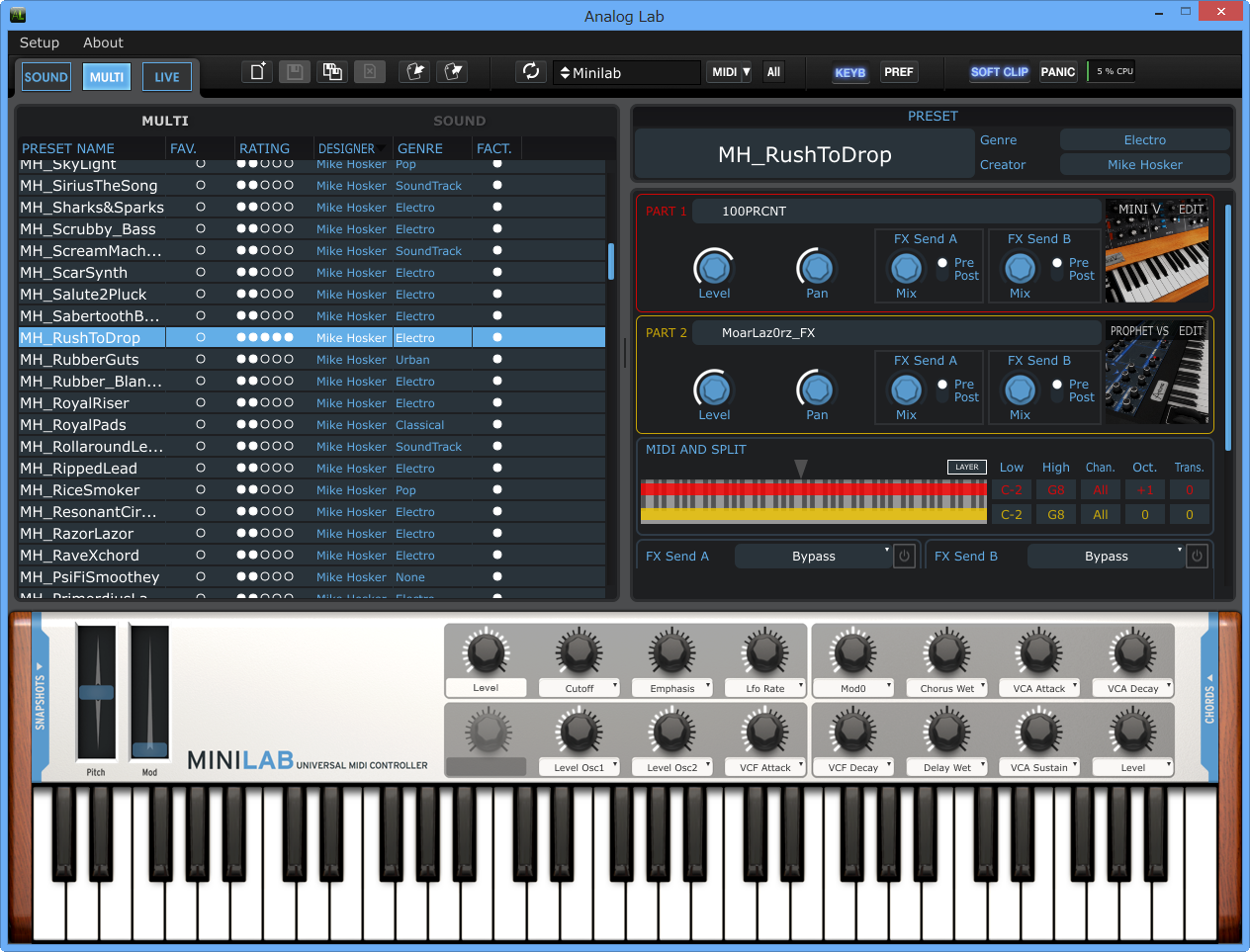Click the PANIC button
The image size is (1250, 952).
(1057, 72)
